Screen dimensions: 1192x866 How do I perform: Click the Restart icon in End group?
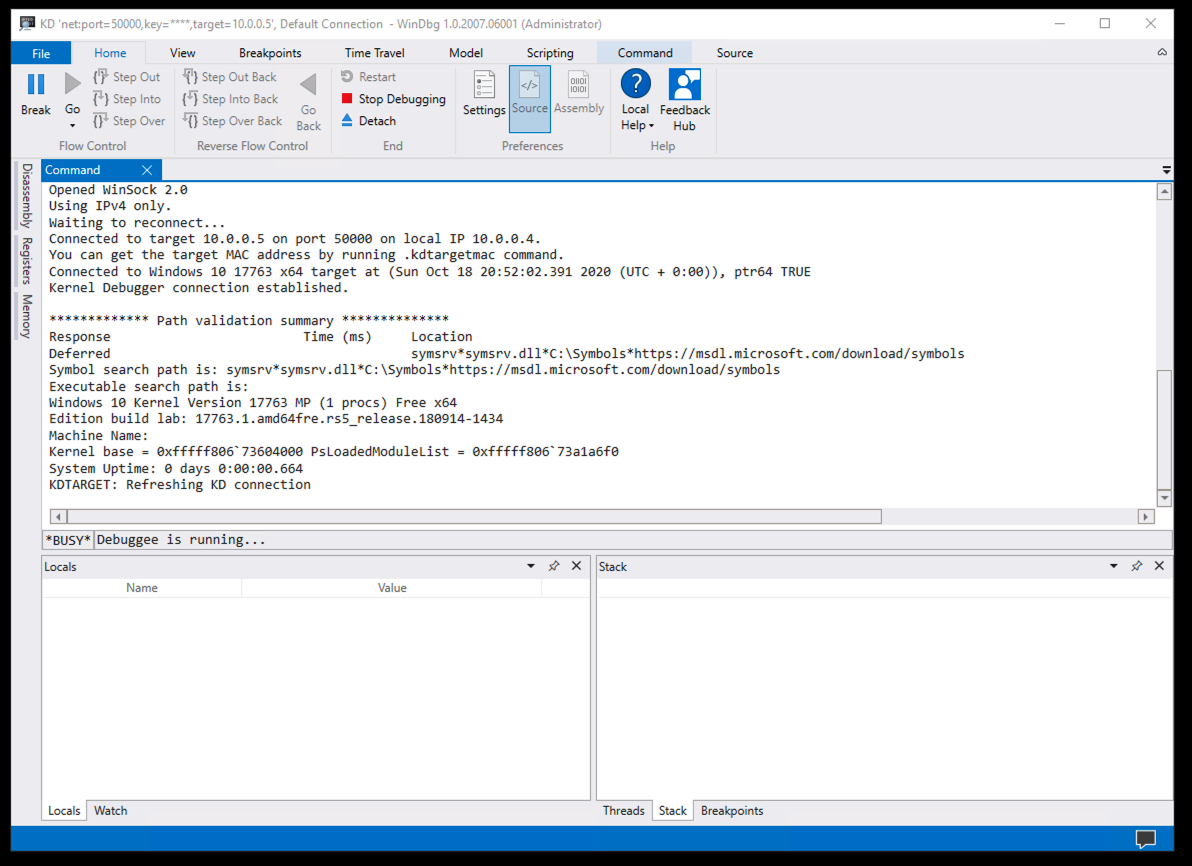[347, 77]
